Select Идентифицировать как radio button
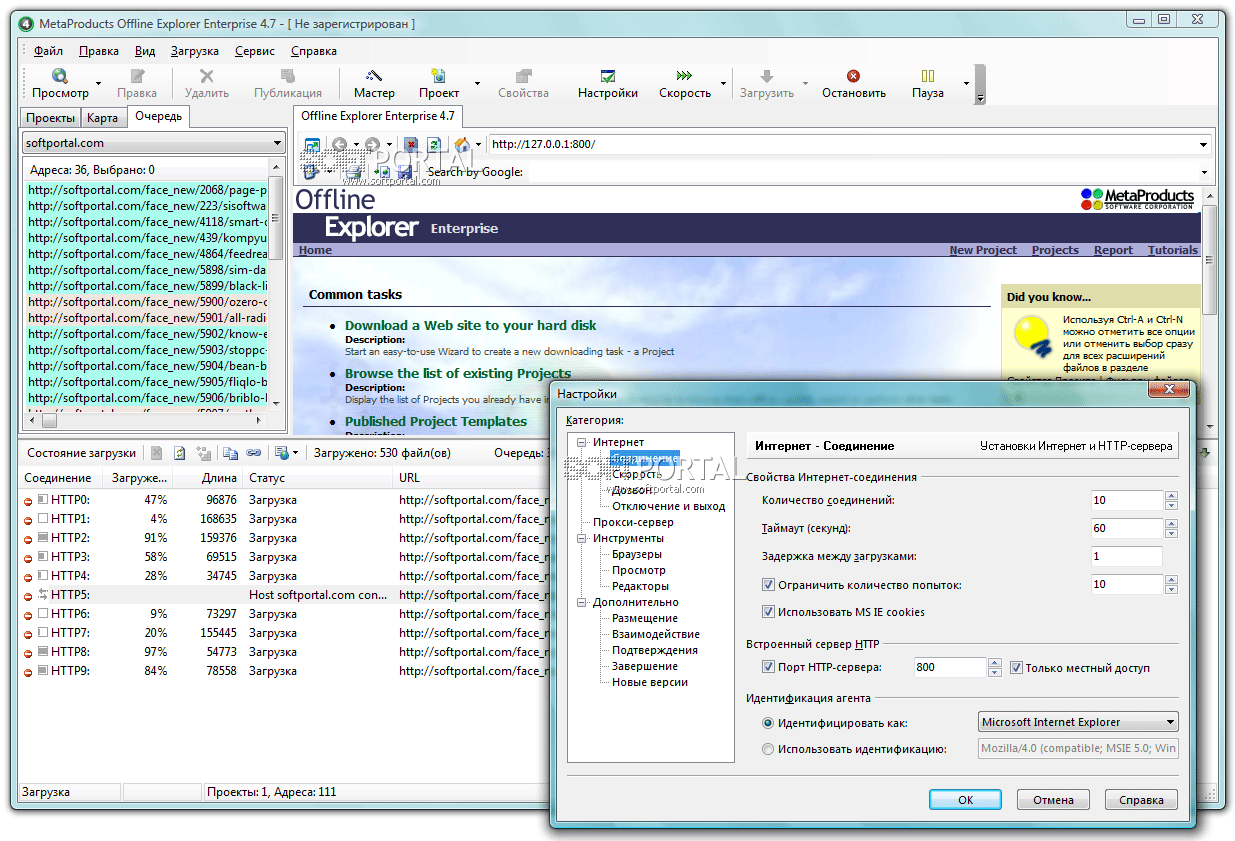This screenshot has height=841, width=1235. point(768,723)
